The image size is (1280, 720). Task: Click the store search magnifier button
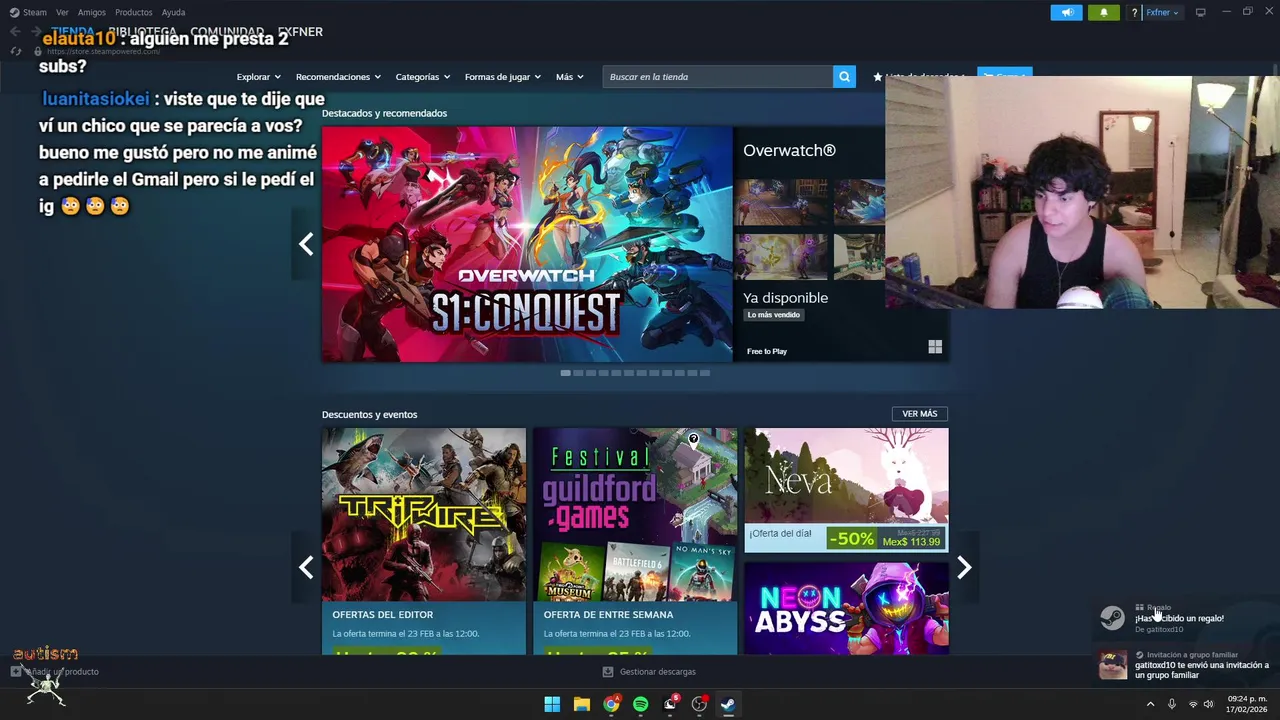845,76
